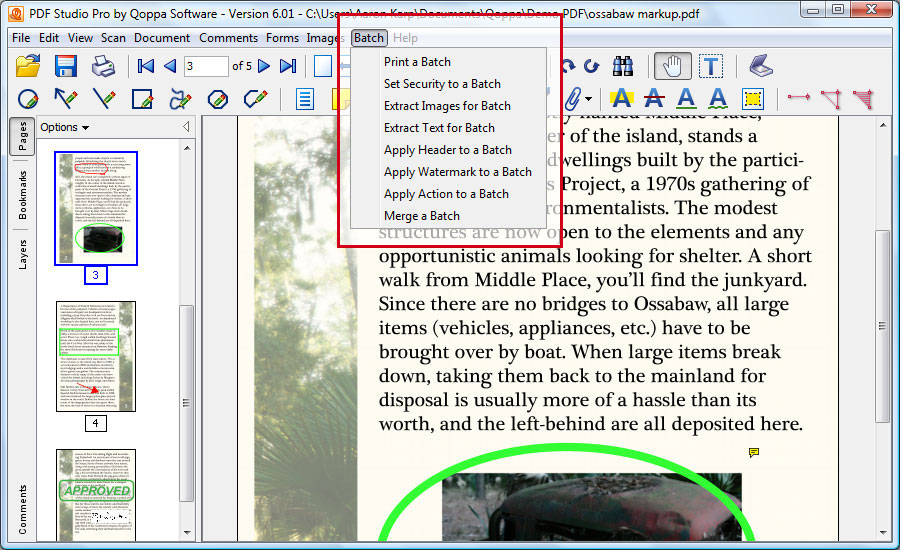
Task: Choose Merge a Batch
Action: [x=448, y=216]
